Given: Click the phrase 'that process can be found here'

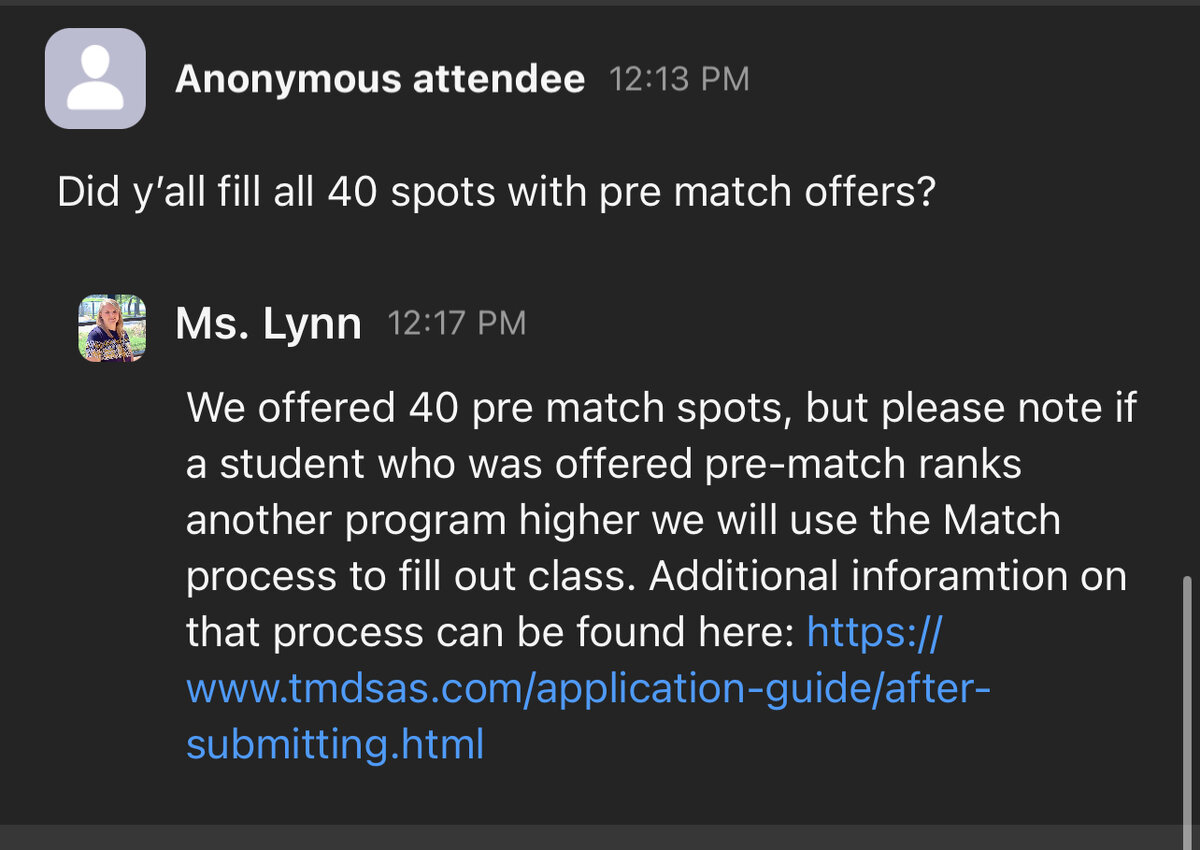Looking at the screenshot, I should (490, 632).
